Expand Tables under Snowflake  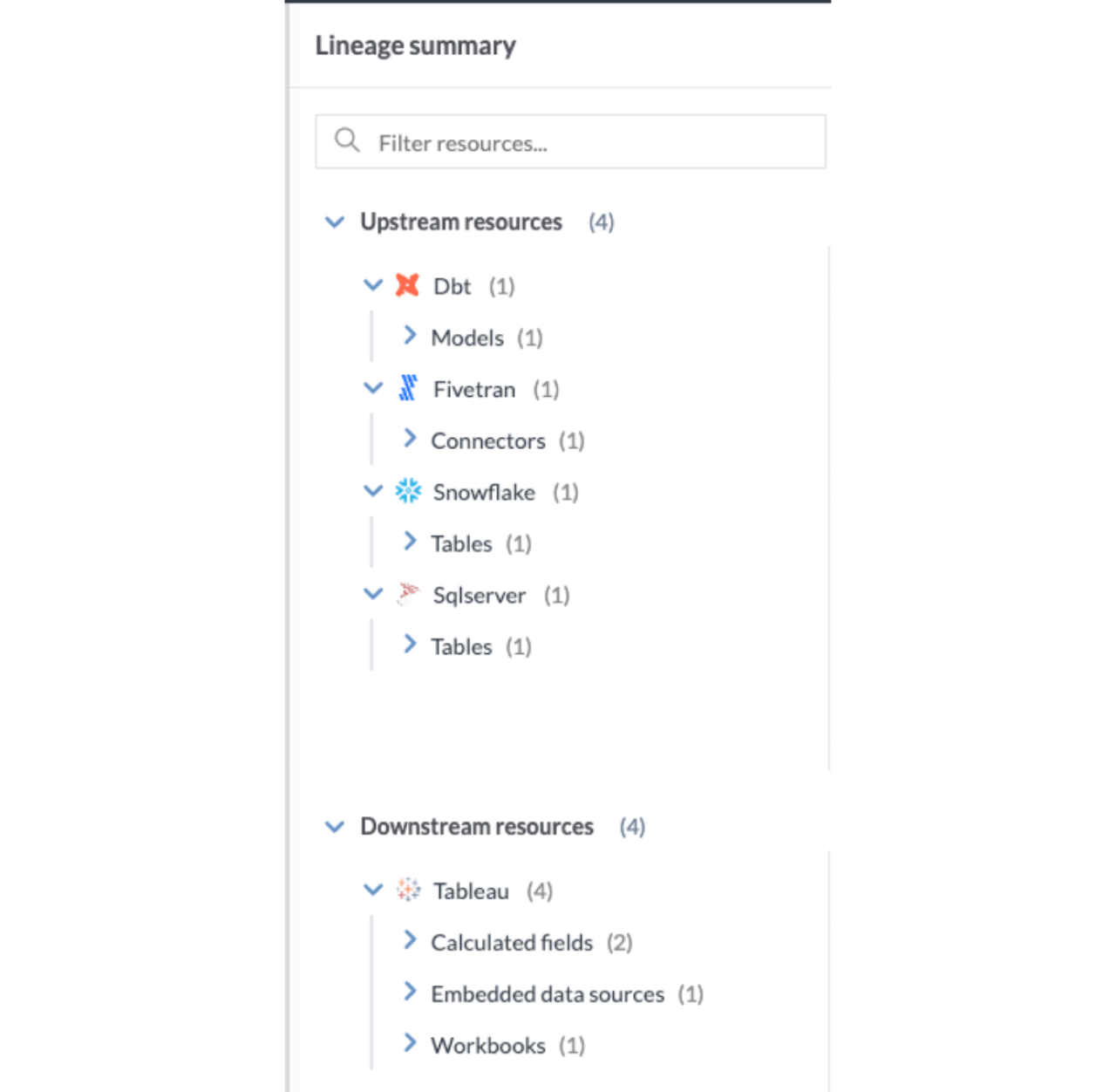[410, 542]
